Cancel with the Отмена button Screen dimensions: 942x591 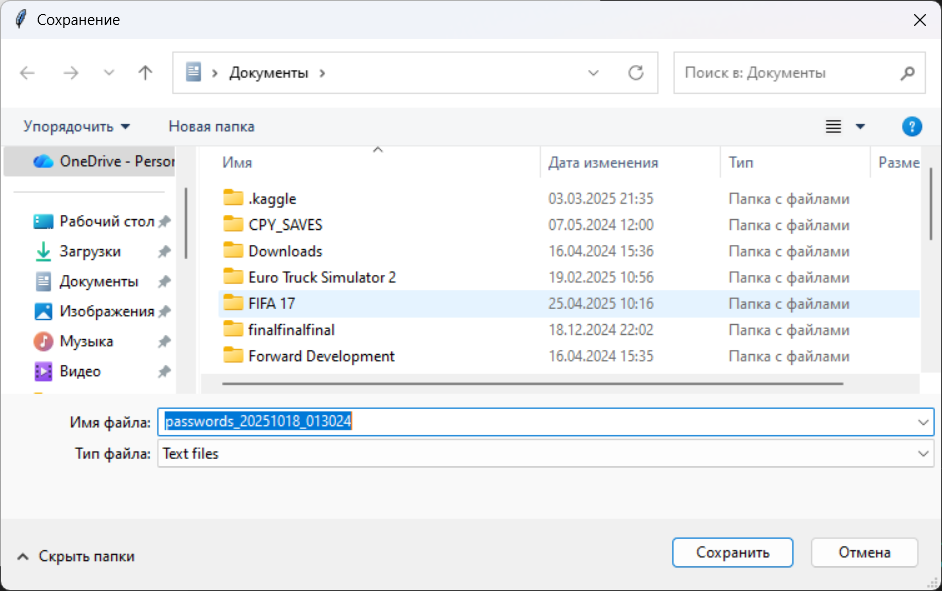[x=864, y=552]
